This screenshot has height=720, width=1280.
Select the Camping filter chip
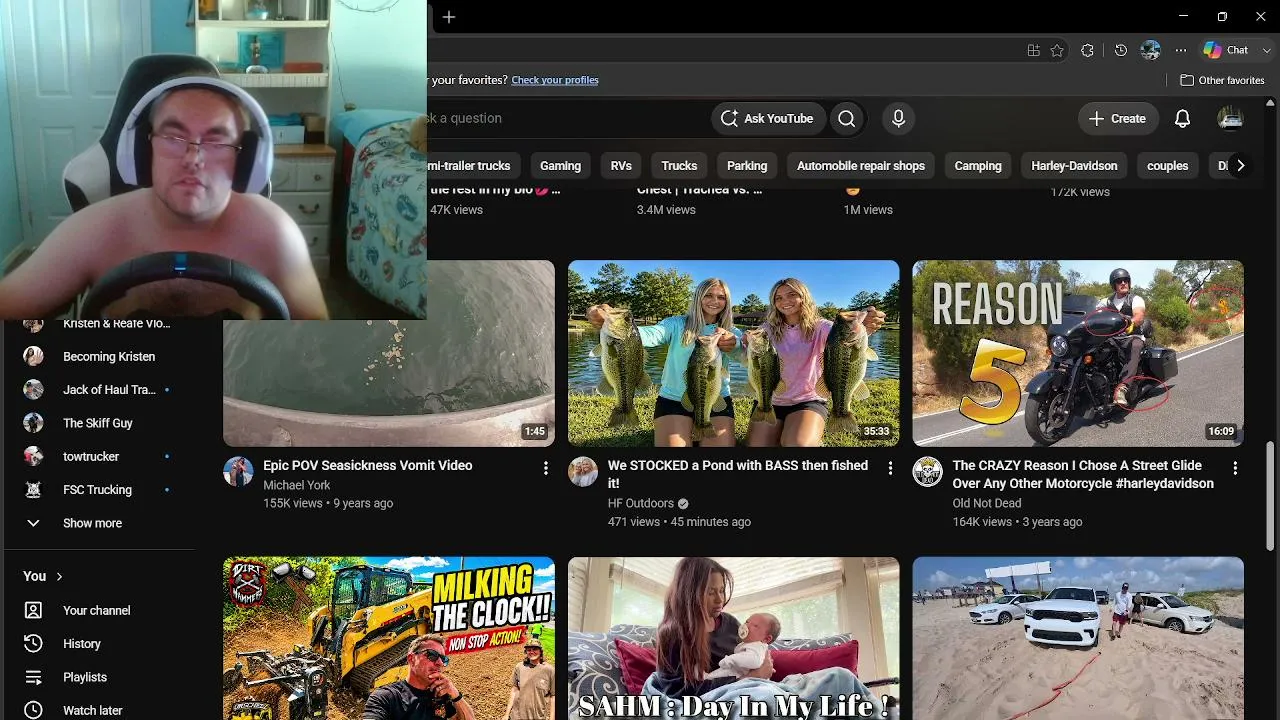[978, 166]
